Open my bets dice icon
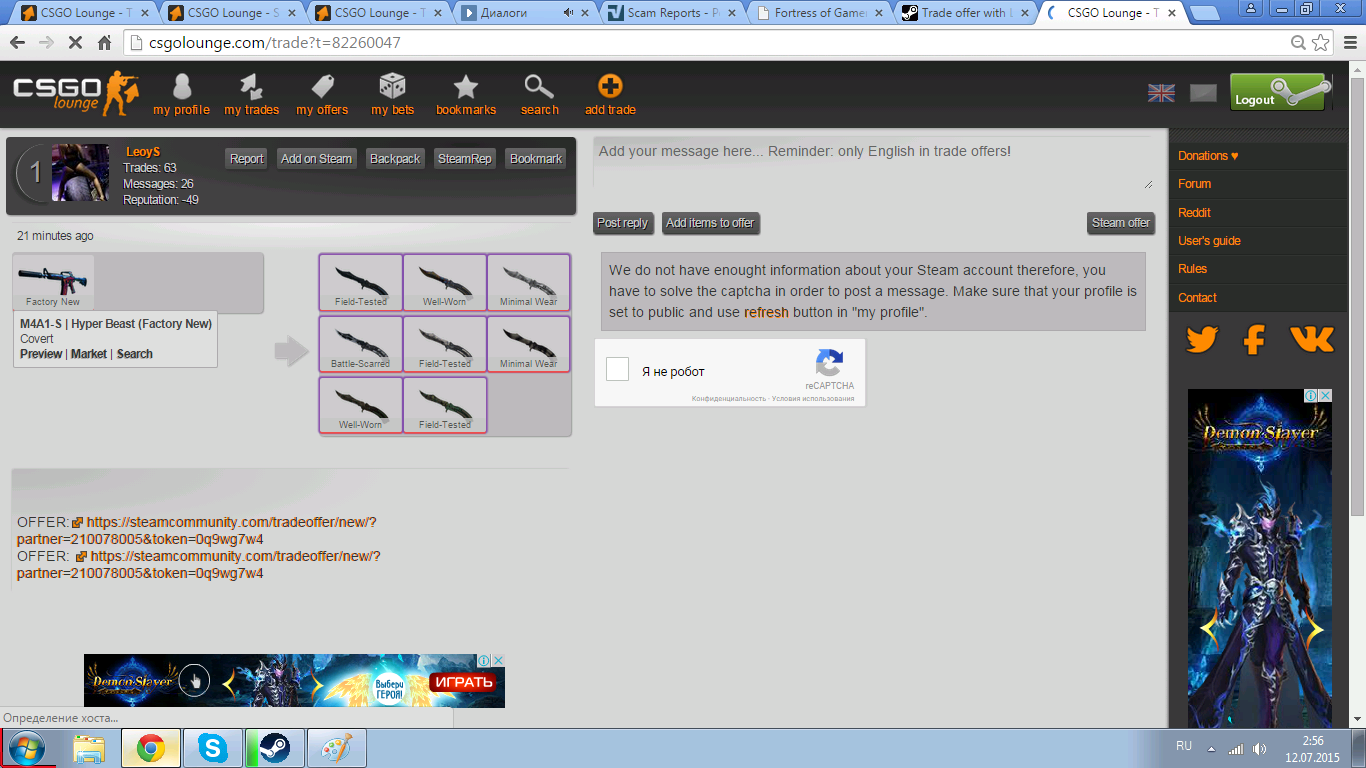 (392, 88)
